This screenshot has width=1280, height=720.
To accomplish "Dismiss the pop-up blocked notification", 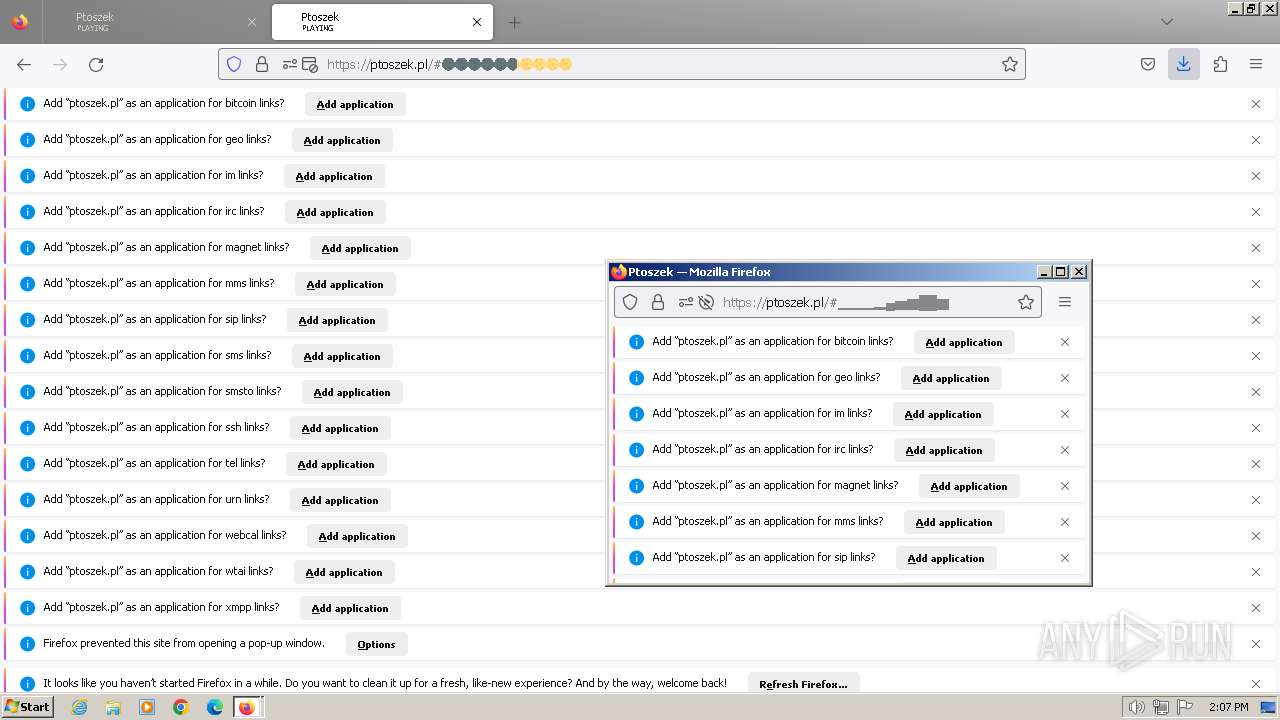I will [x=1256, y=644].
